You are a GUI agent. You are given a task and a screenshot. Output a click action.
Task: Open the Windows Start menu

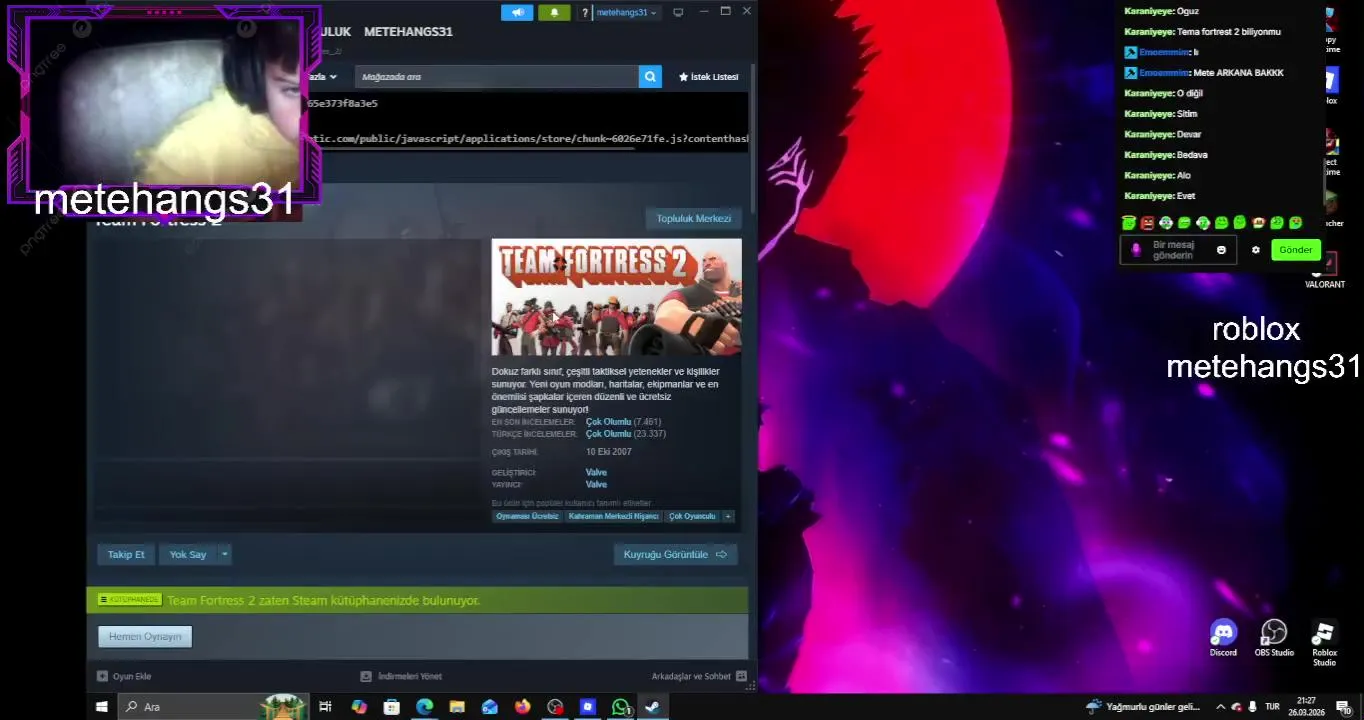(101, 707)
